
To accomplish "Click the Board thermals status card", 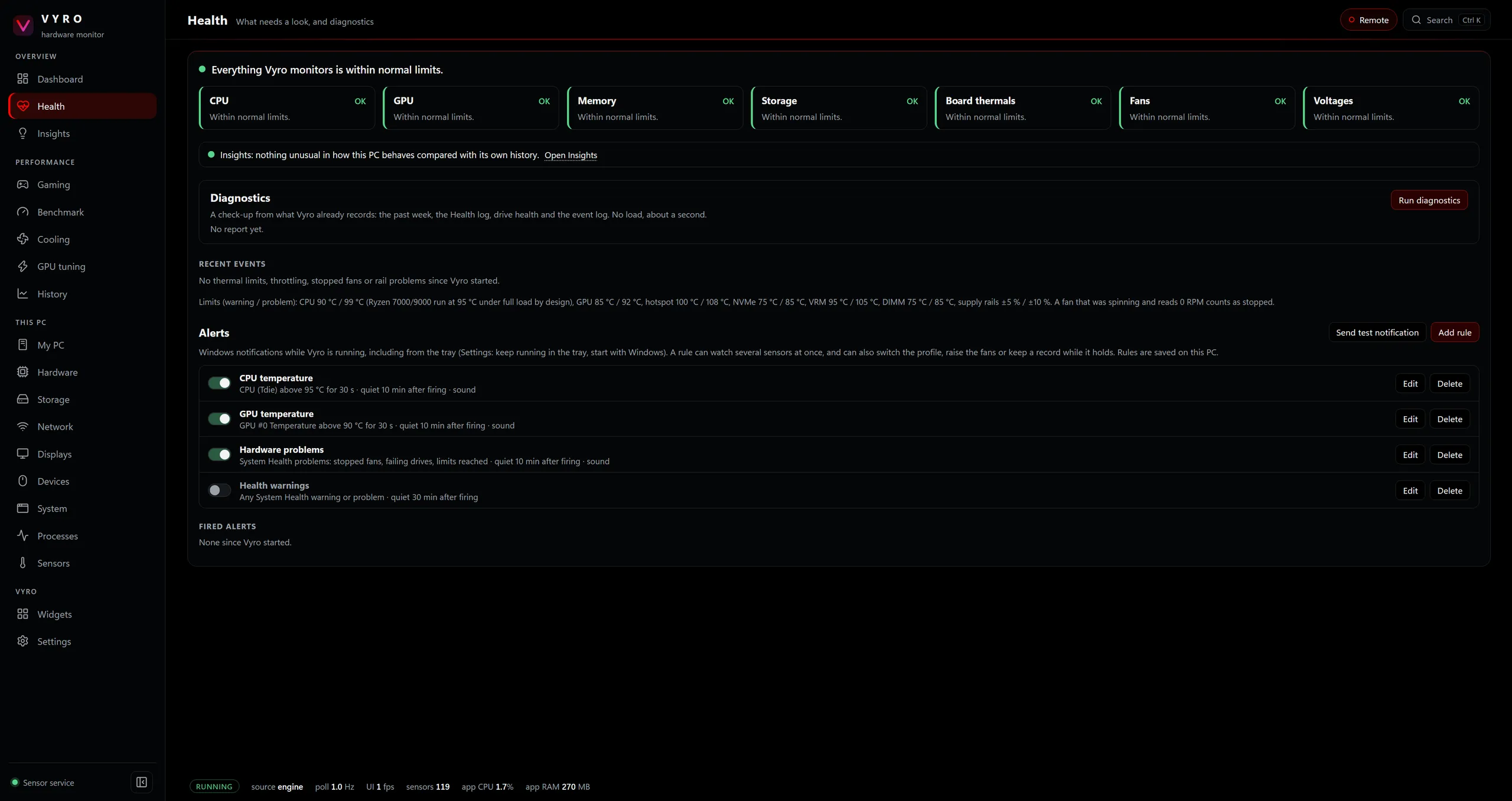I will 1023,108.
